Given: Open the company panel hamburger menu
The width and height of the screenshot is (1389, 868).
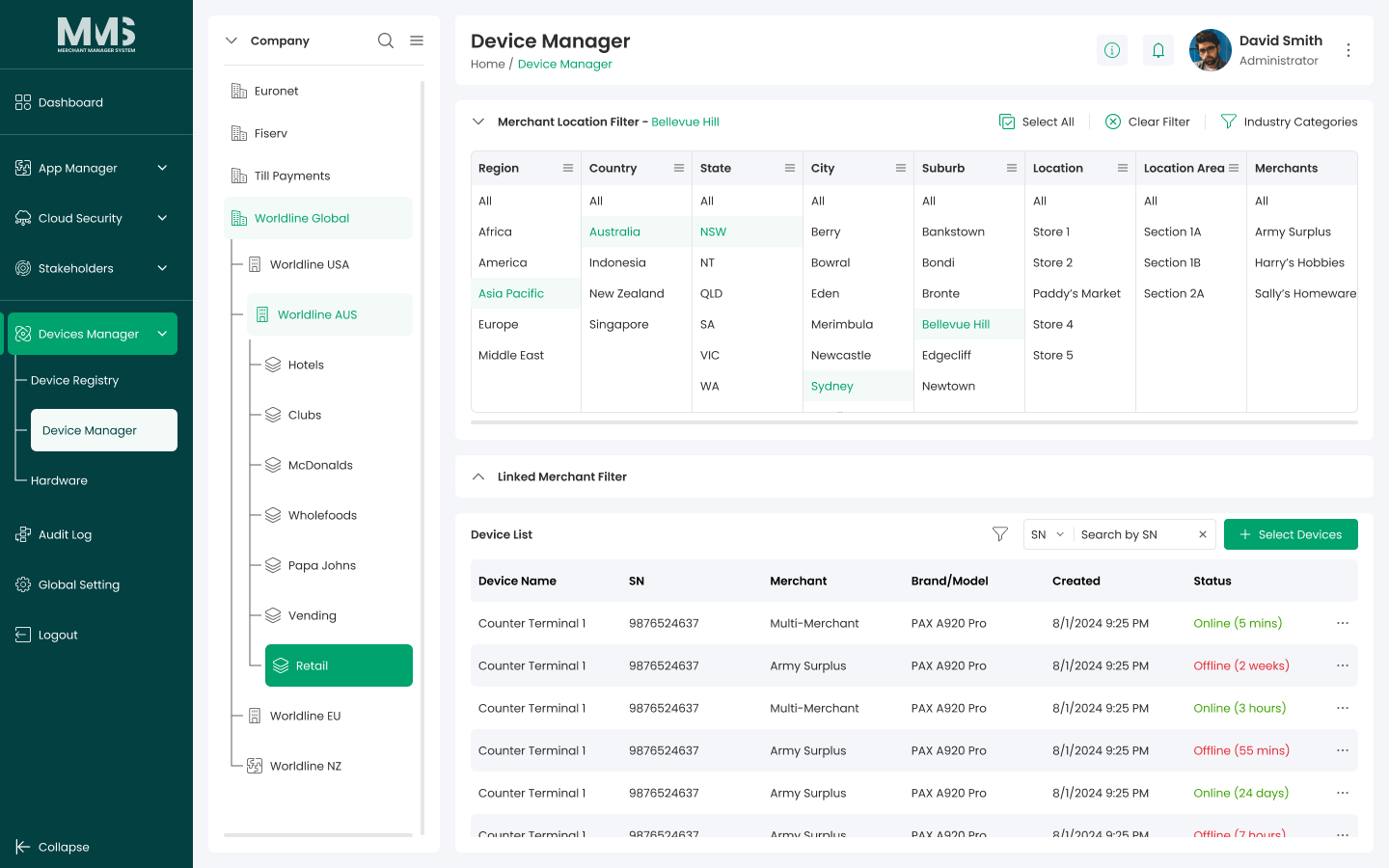Looking at the screenshot, I should [417, 41].
